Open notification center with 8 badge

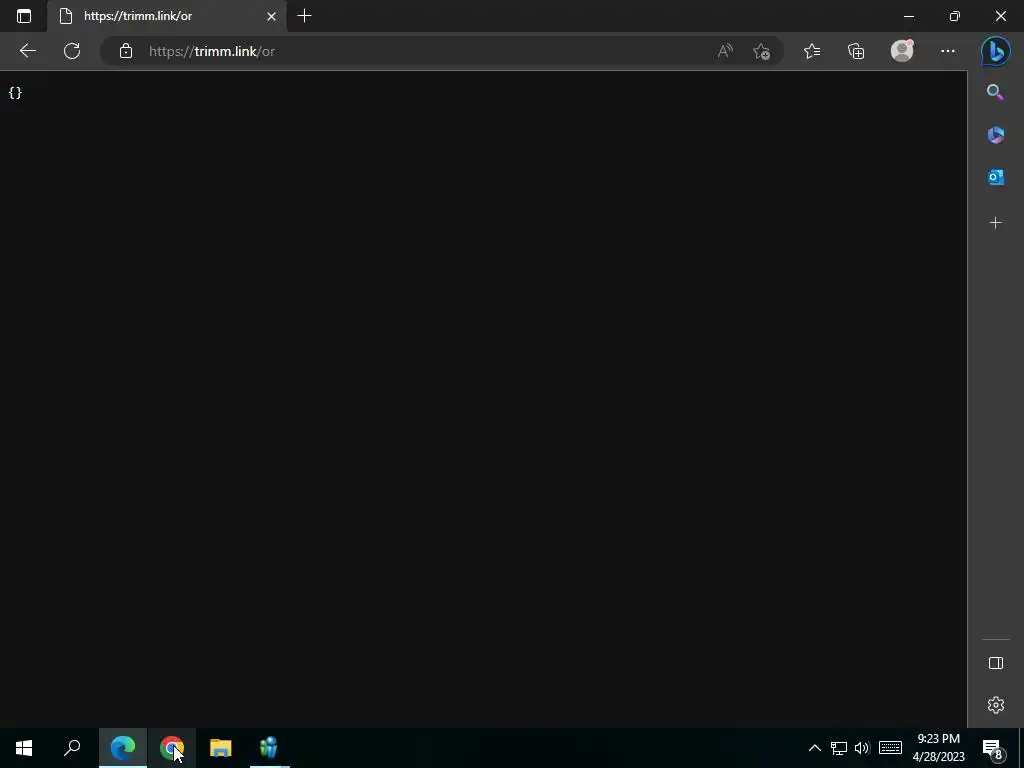pyautogui.click(x=993, y=749)
